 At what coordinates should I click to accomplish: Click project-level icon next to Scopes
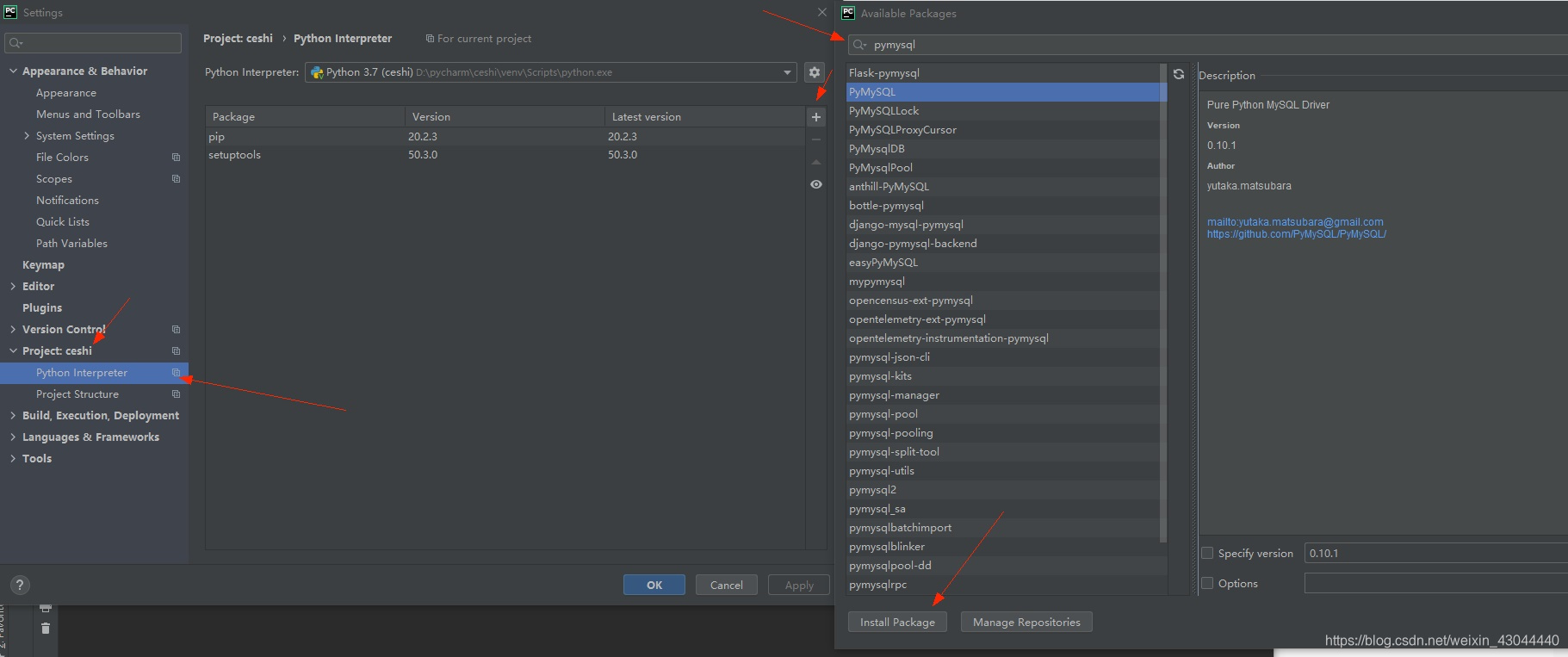click(x=176, y=179)
